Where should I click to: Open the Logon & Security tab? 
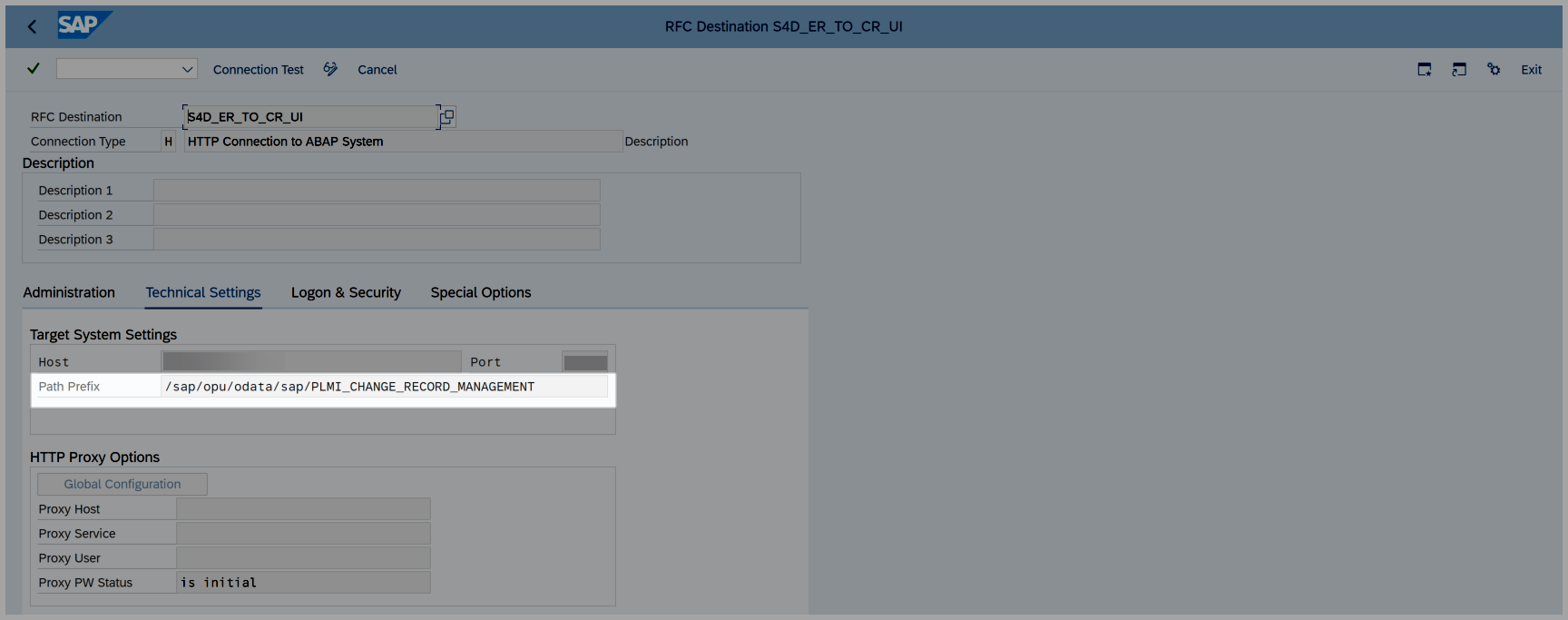346,292
